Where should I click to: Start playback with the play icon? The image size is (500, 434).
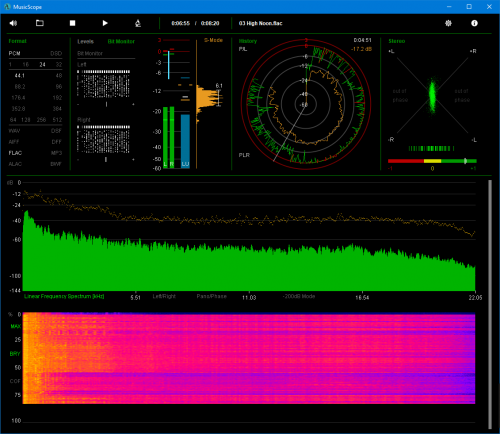click(105, 23)
